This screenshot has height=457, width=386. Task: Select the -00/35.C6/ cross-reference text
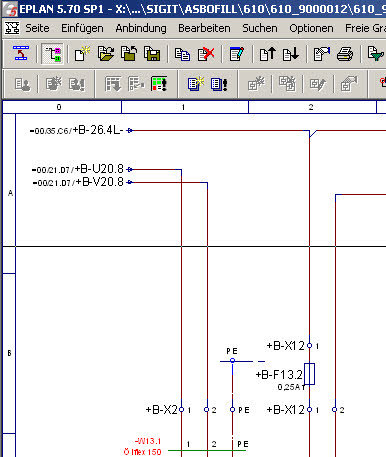[51, 131]
